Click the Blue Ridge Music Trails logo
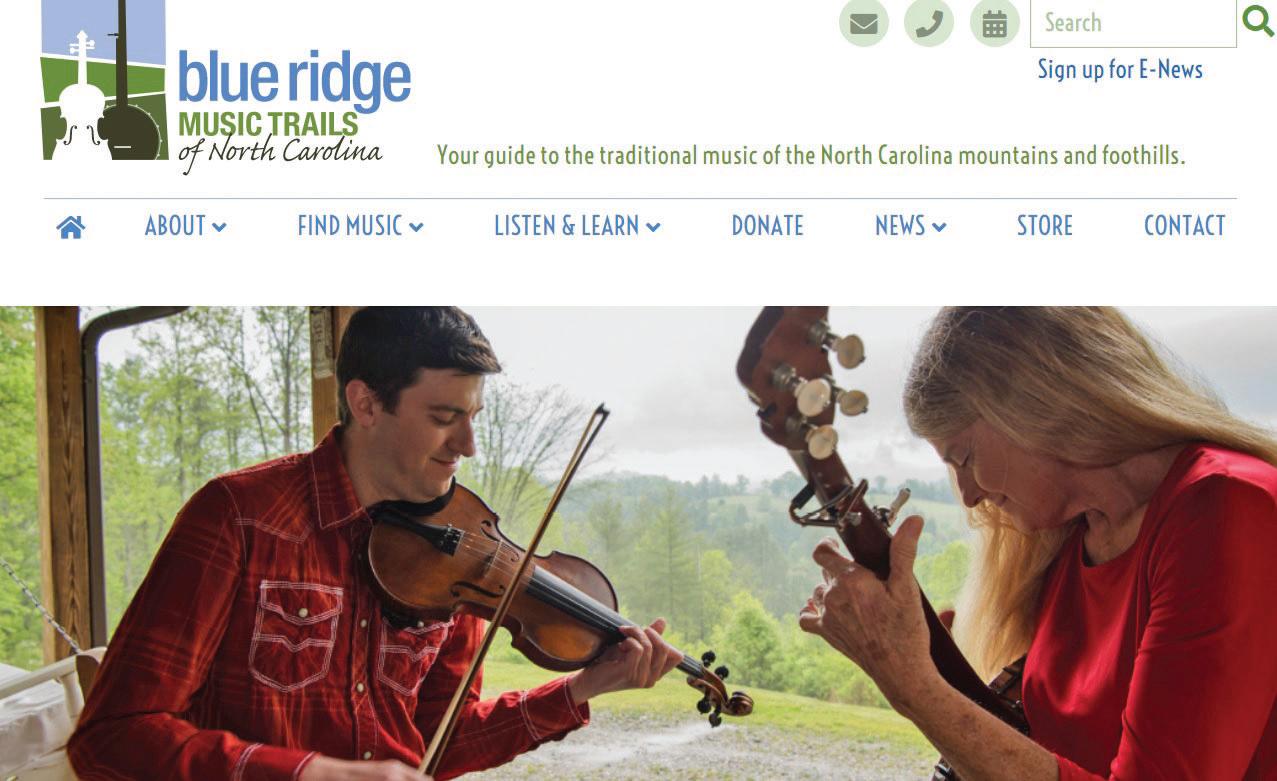The height and width of the screenshot is (781, 1277). tap(226, 87)
